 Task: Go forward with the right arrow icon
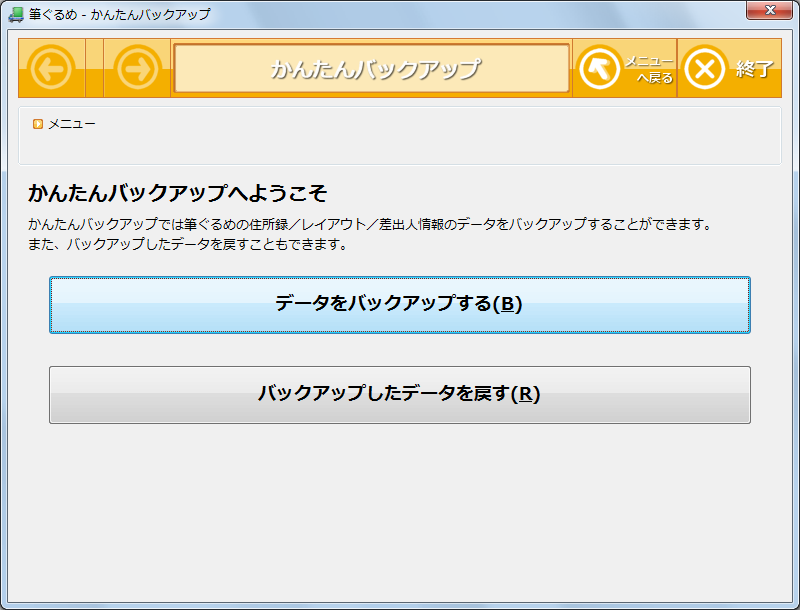tap(137, 68)
